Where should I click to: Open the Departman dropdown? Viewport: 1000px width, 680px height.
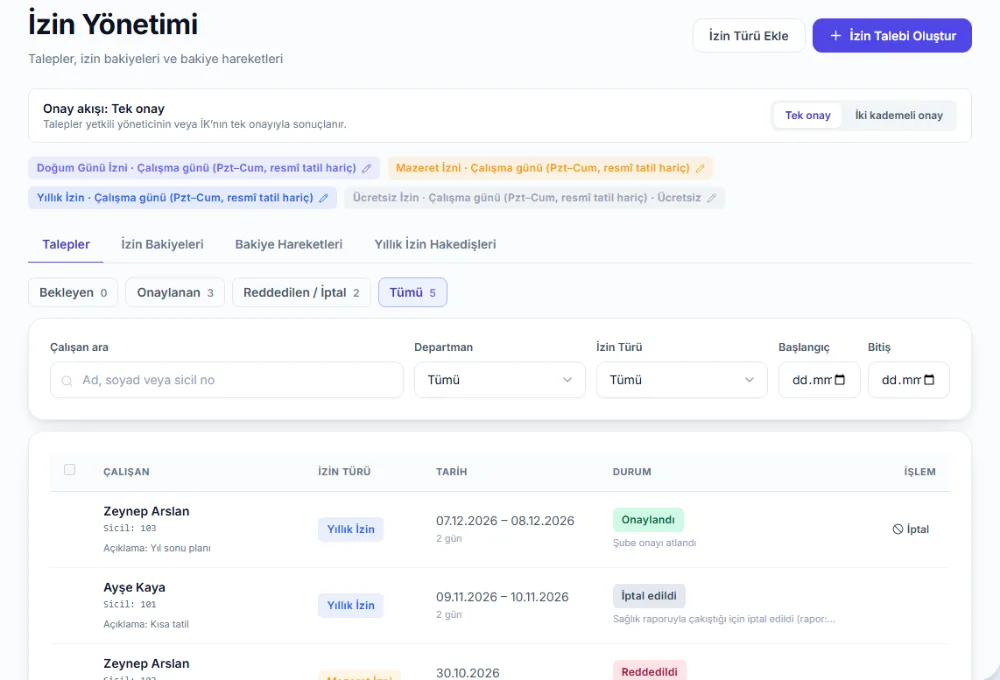[x=499, y=380]
